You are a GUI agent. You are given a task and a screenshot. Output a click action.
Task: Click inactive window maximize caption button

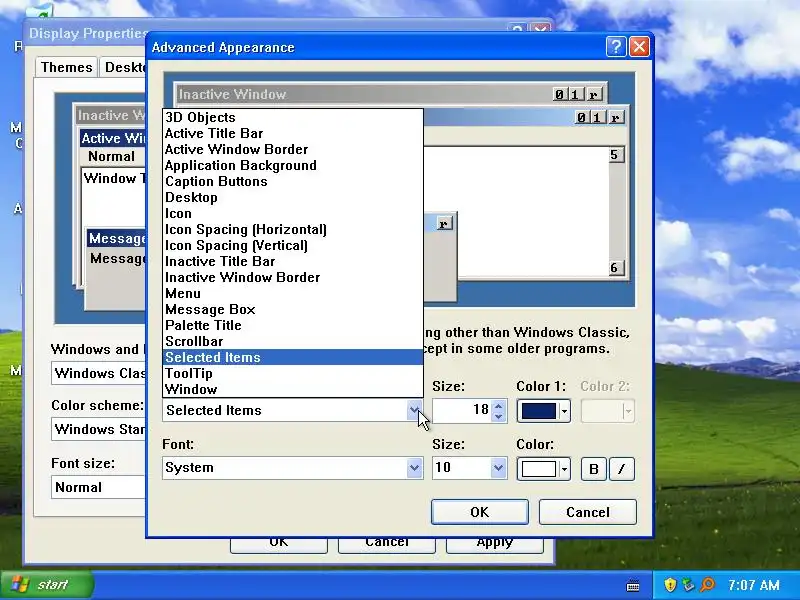coord(575,94)
